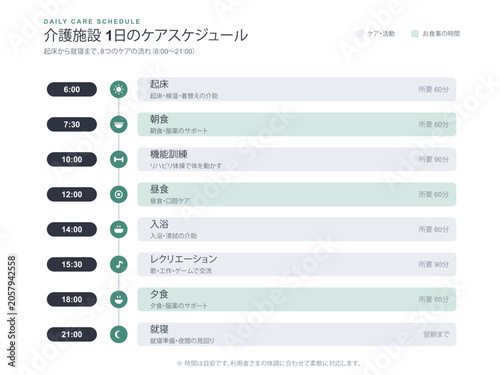Select the 10:00 time badge
Screen dimensions: 500x375
[72, 159]
